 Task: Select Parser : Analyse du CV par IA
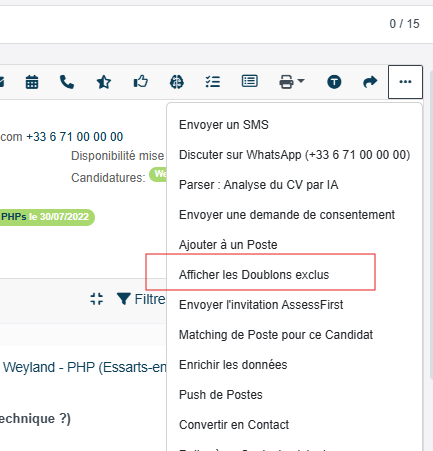259,185
